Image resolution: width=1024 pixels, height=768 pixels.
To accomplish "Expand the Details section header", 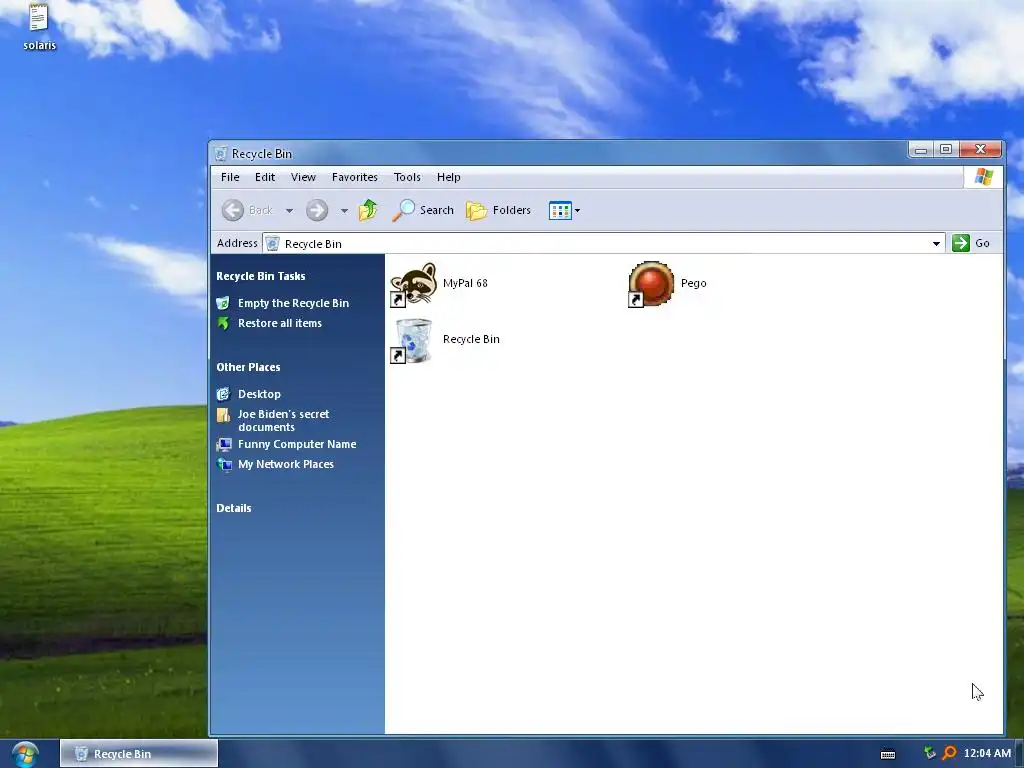I will click(x=234, y=508).
